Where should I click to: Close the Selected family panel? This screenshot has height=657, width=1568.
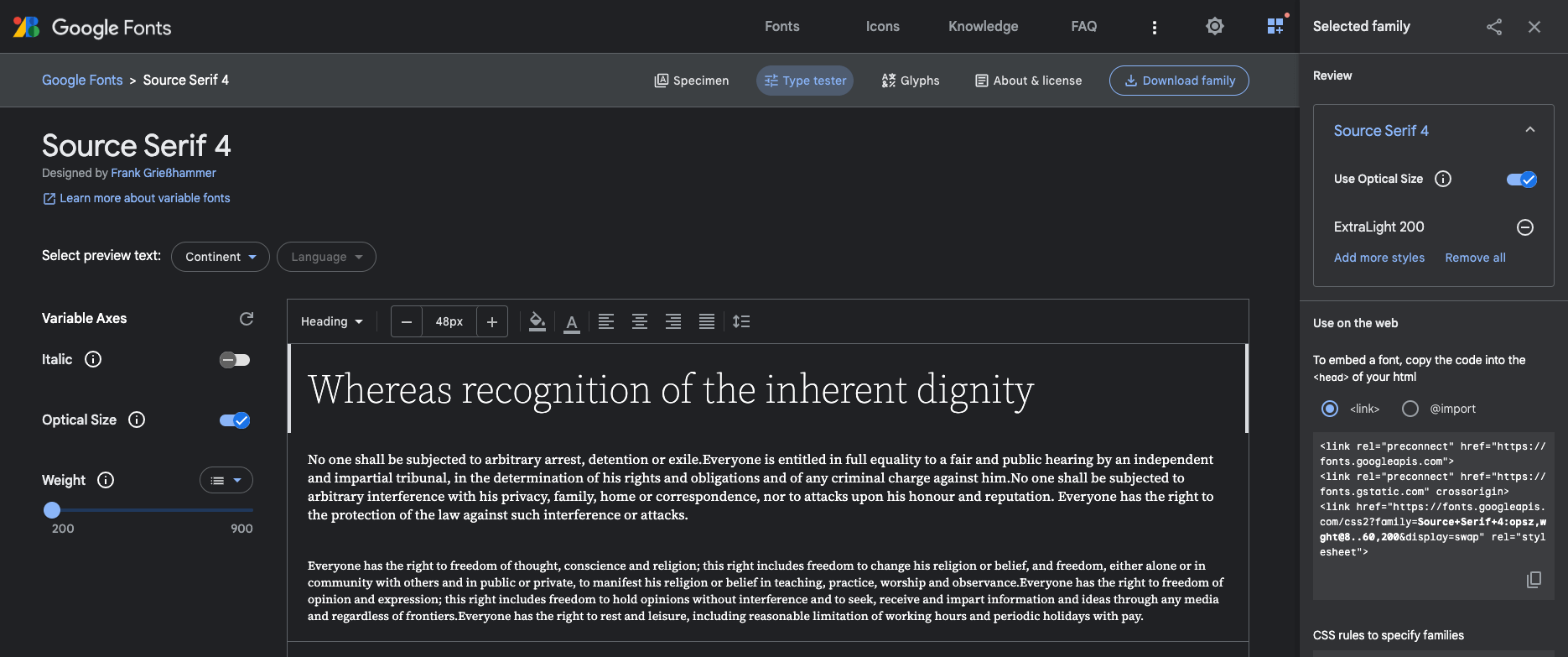[x=1534, y=27]
